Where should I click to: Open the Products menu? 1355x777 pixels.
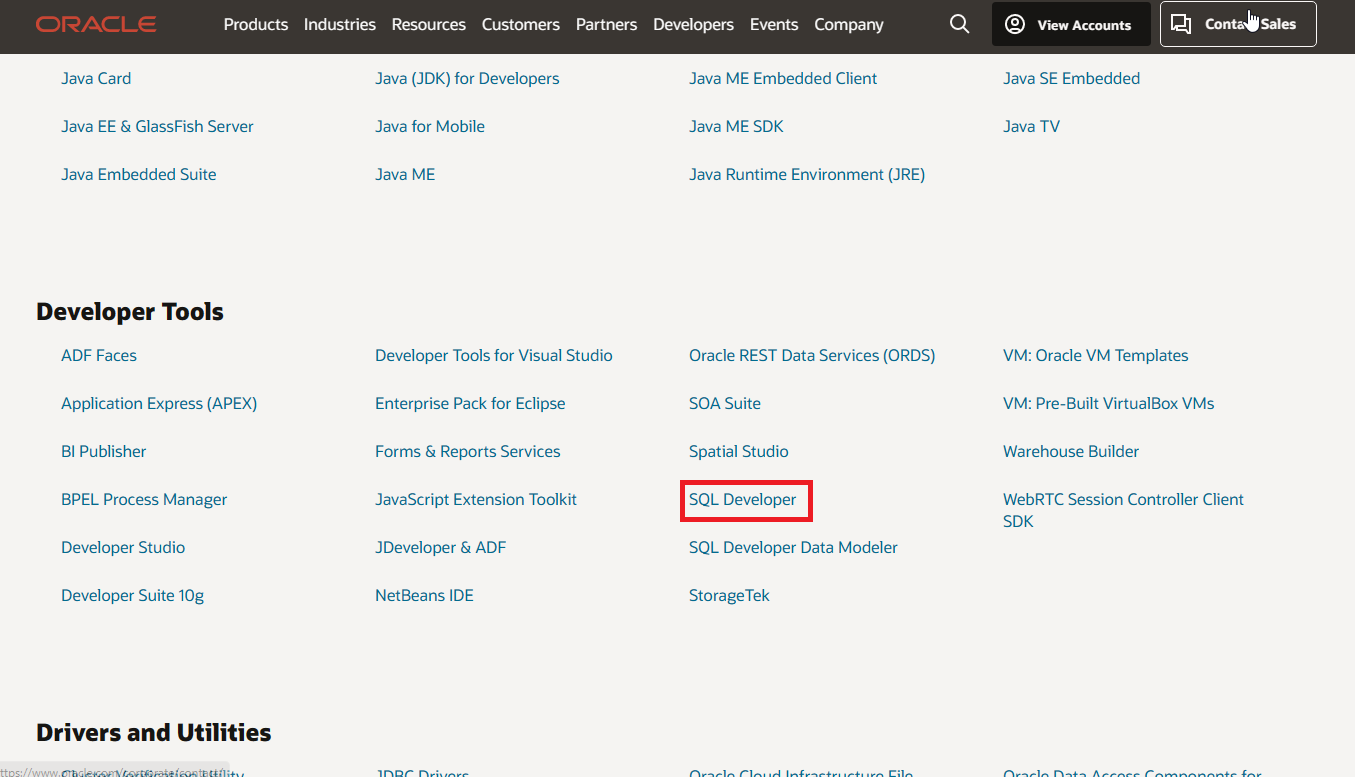point(256,24)
